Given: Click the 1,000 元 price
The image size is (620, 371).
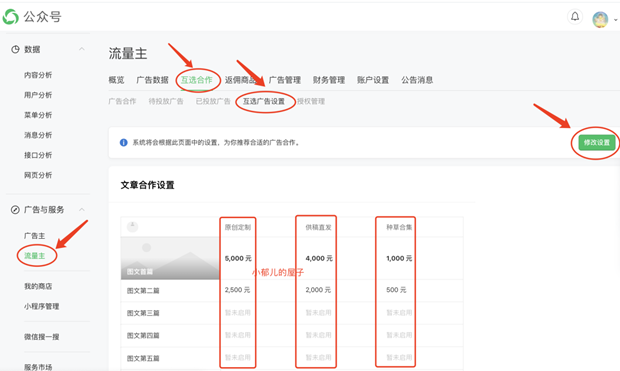Looking at the screenshot, I should pyautogui.click(x=399, y=258).
